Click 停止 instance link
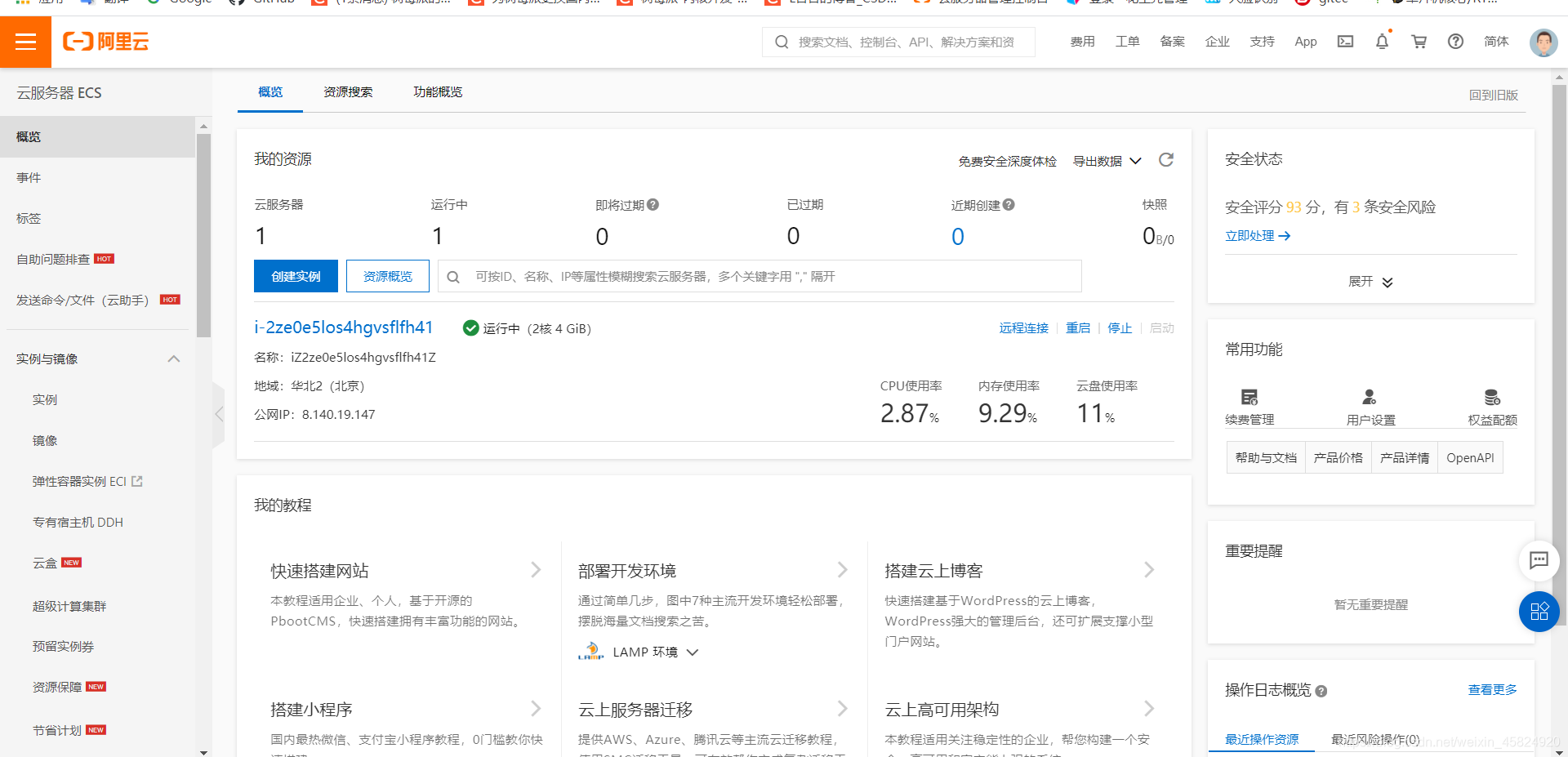This screenshot has height=757, width=1568. click(x=1120, y=328)
